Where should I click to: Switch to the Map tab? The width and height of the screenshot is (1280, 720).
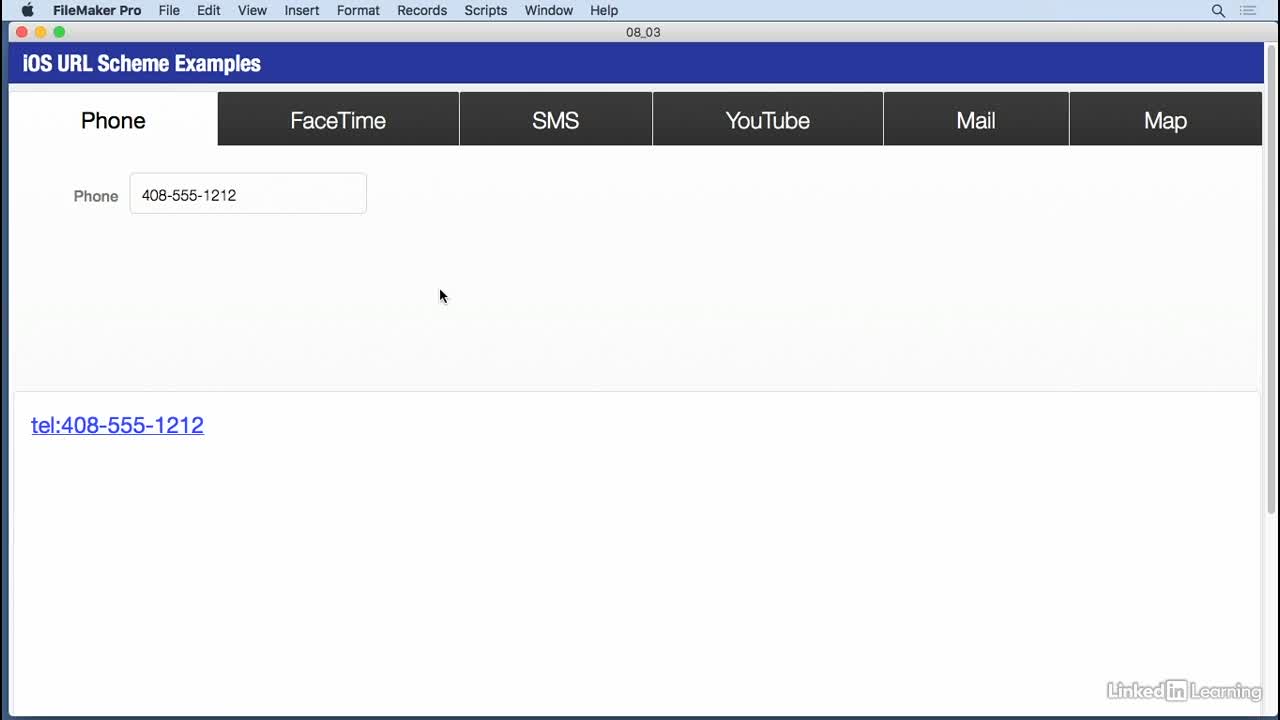click(1165, 120)
